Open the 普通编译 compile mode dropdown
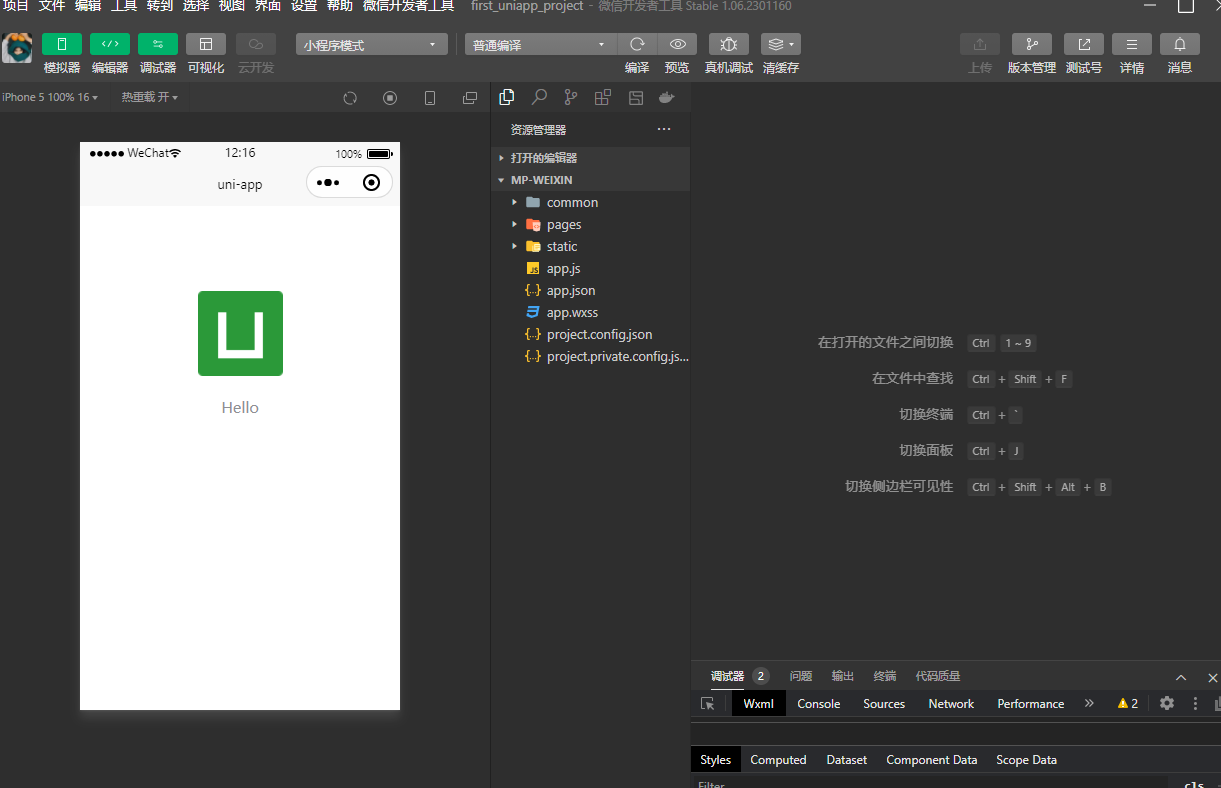 pos(541,45)
